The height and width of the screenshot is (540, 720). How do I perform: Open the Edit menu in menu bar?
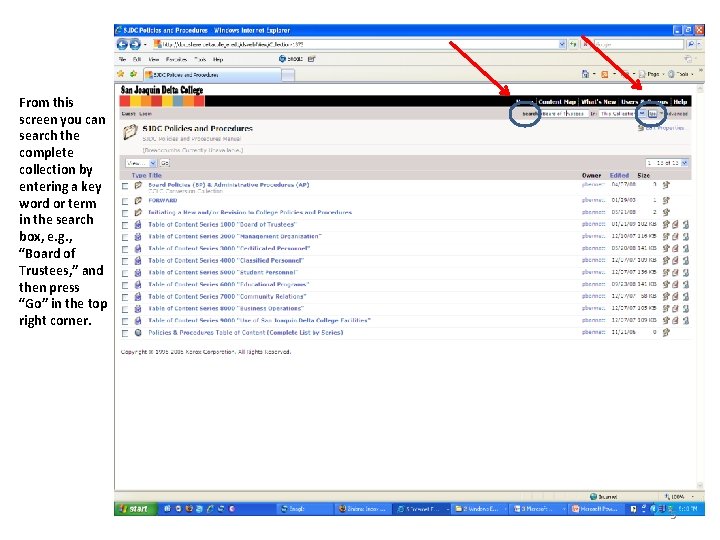click(x=137, y=59)
